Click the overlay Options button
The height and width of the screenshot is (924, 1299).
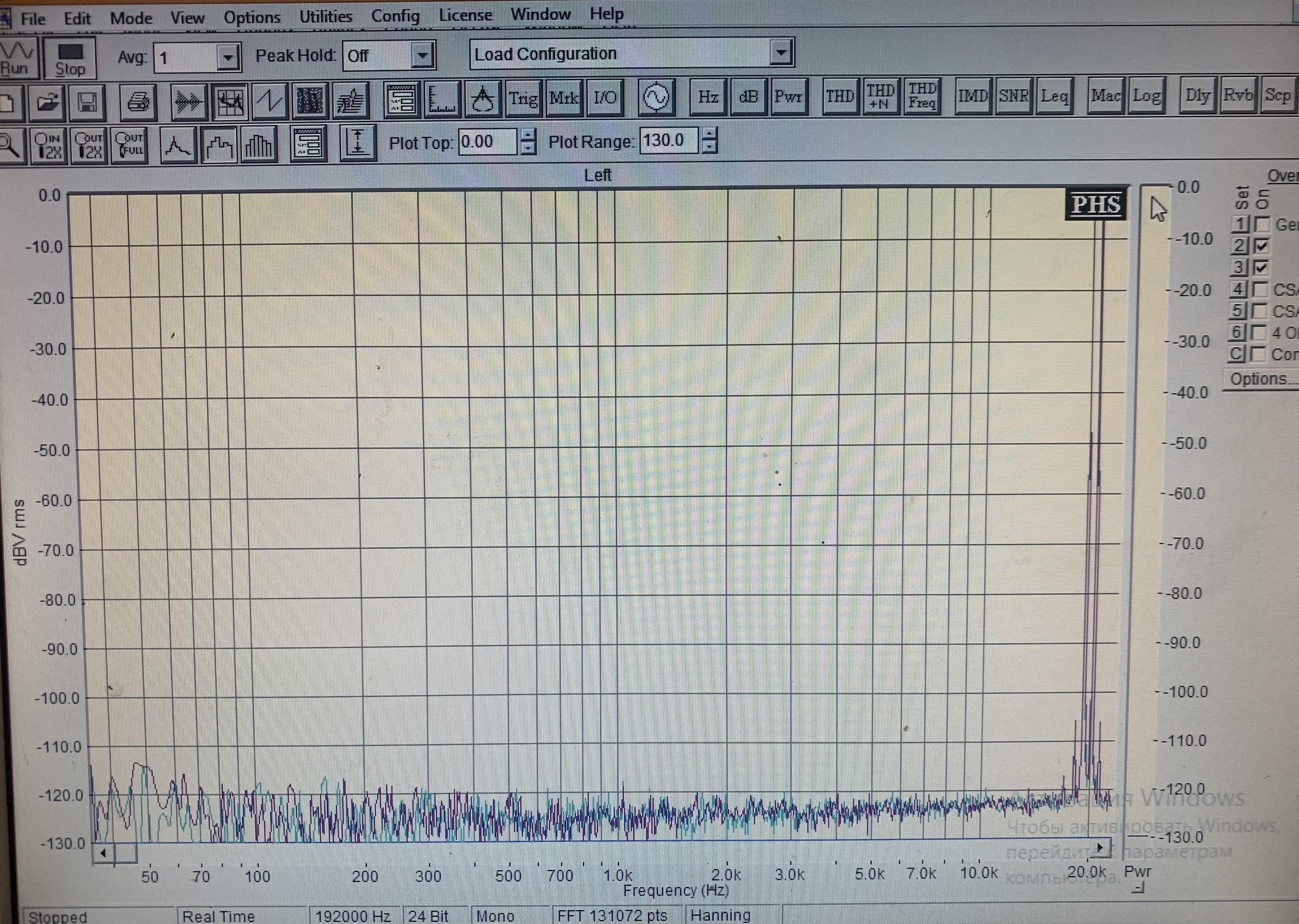pyautogui.click(x=1259, y=379)
